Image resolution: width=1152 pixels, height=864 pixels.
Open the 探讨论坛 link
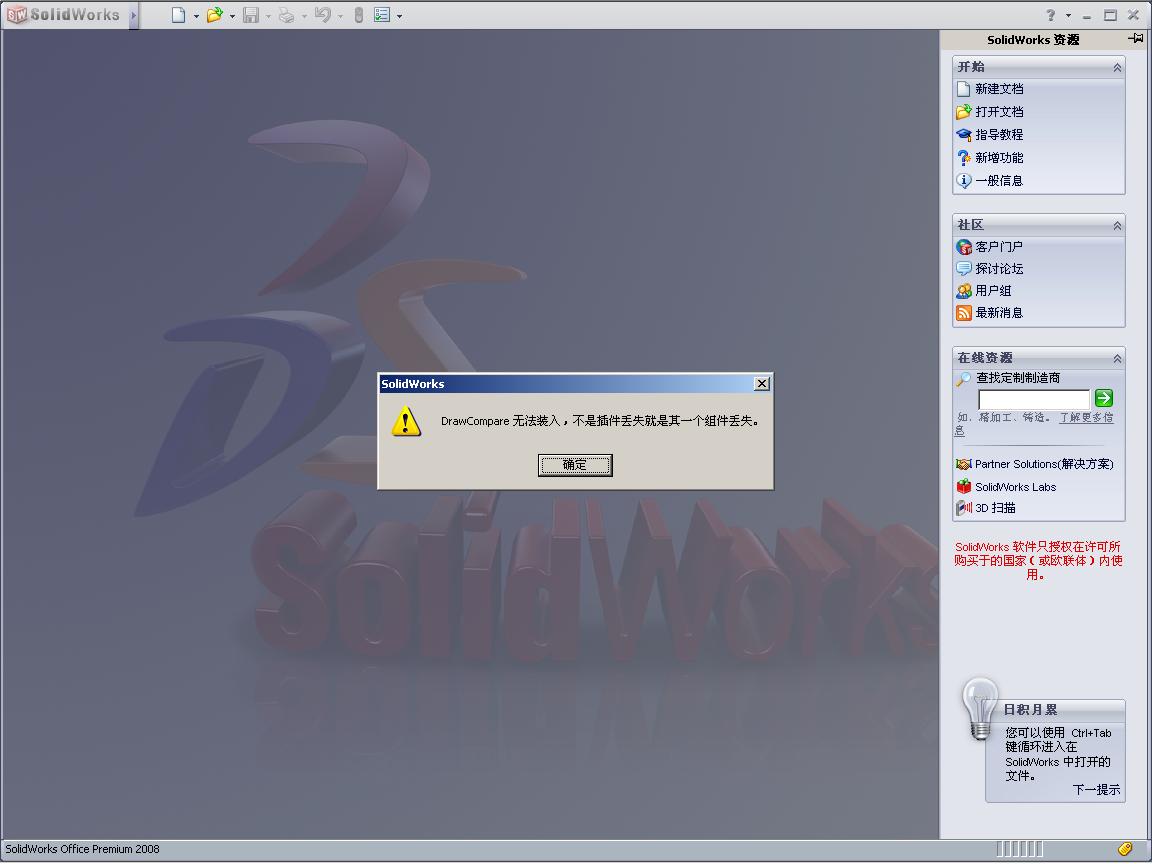998,268
